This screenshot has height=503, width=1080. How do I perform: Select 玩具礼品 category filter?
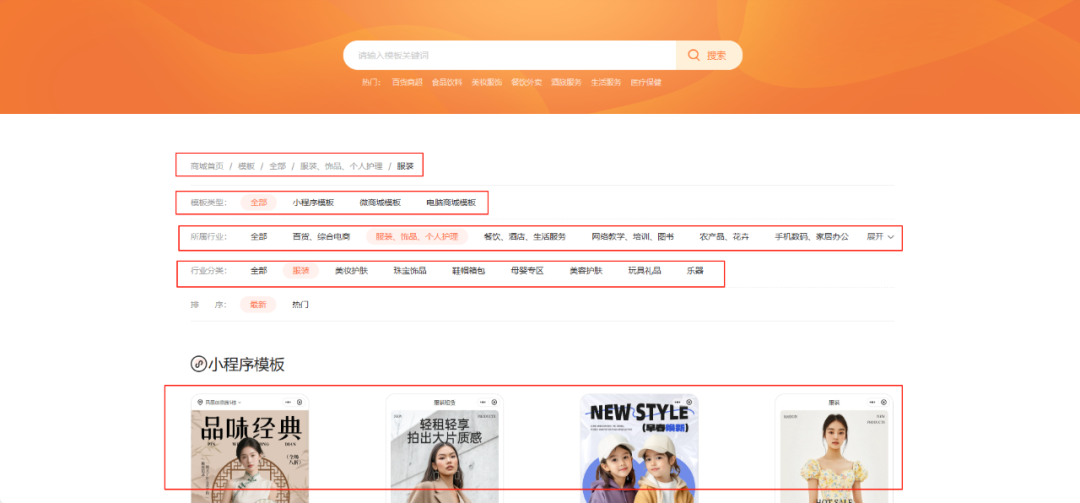(x=645, y=271)
